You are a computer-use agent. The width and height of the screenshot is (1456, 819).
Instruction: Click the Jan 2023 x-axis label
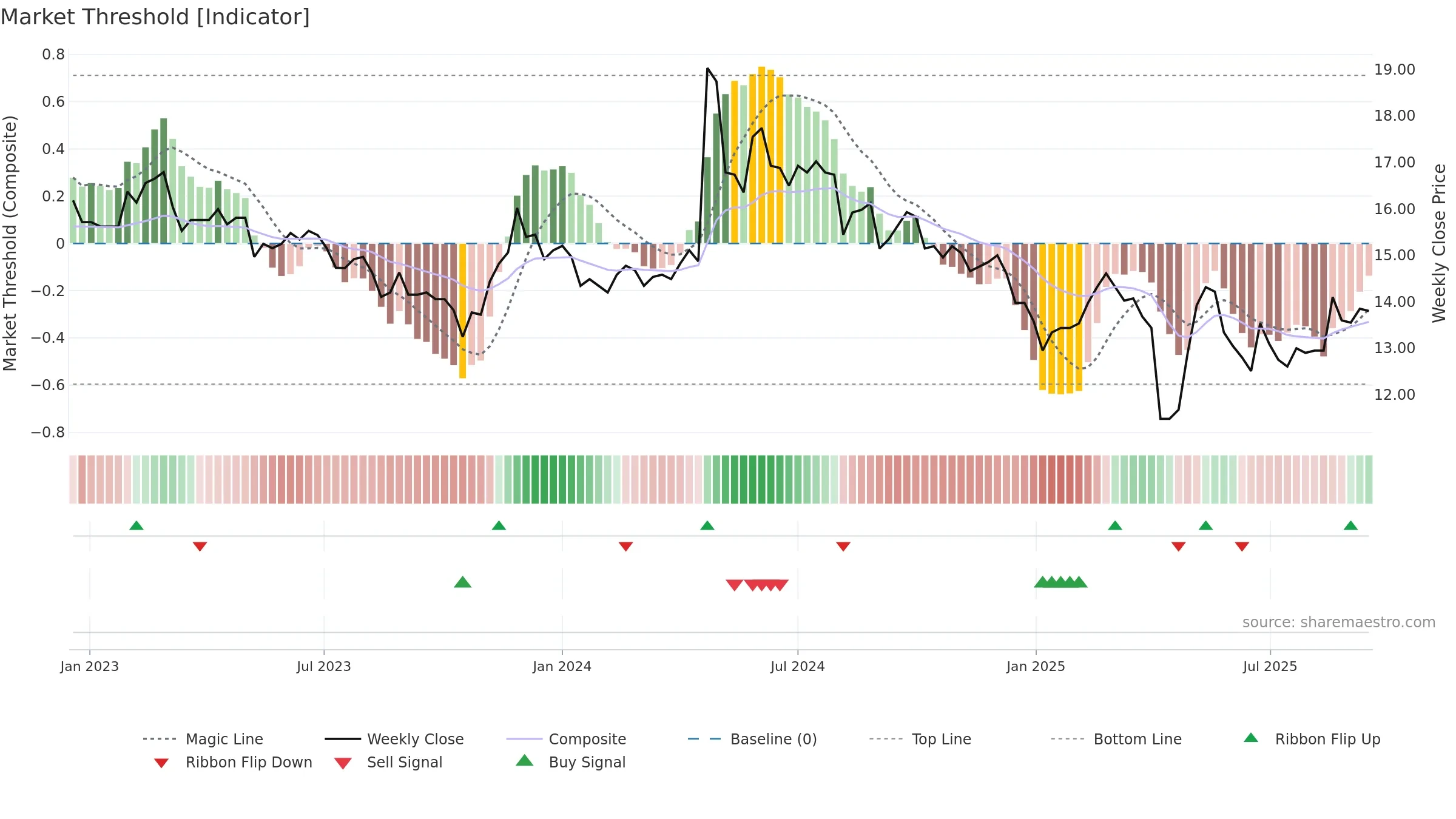point(90,667)
